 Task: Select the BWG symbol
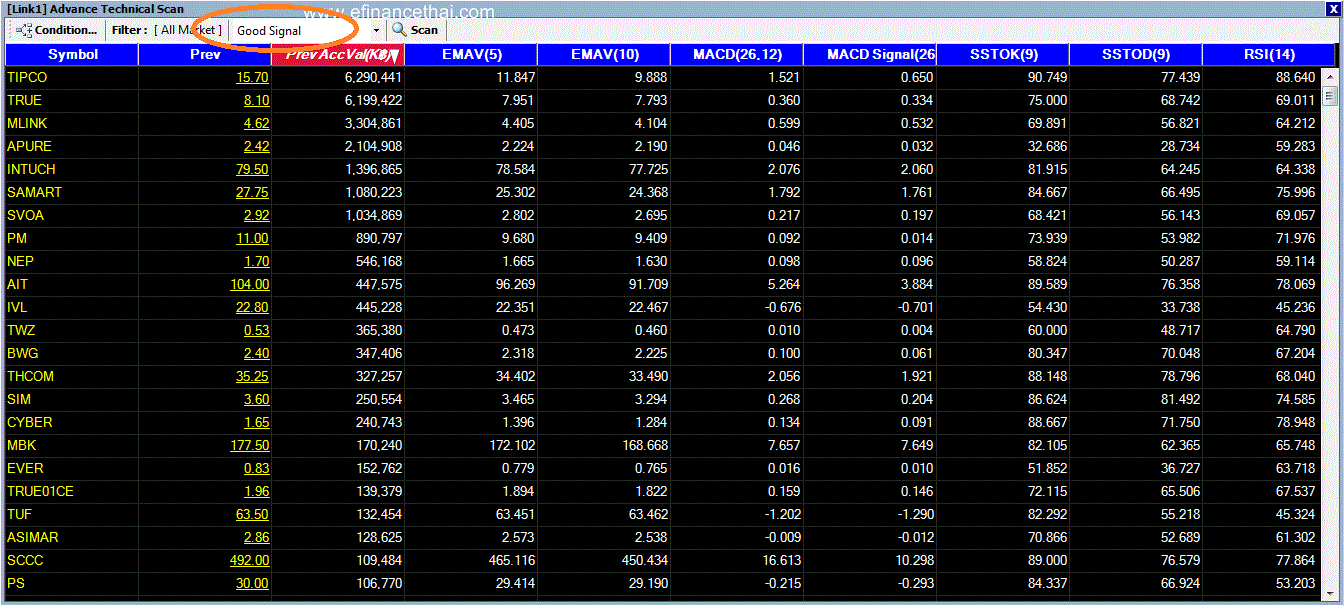22,353
